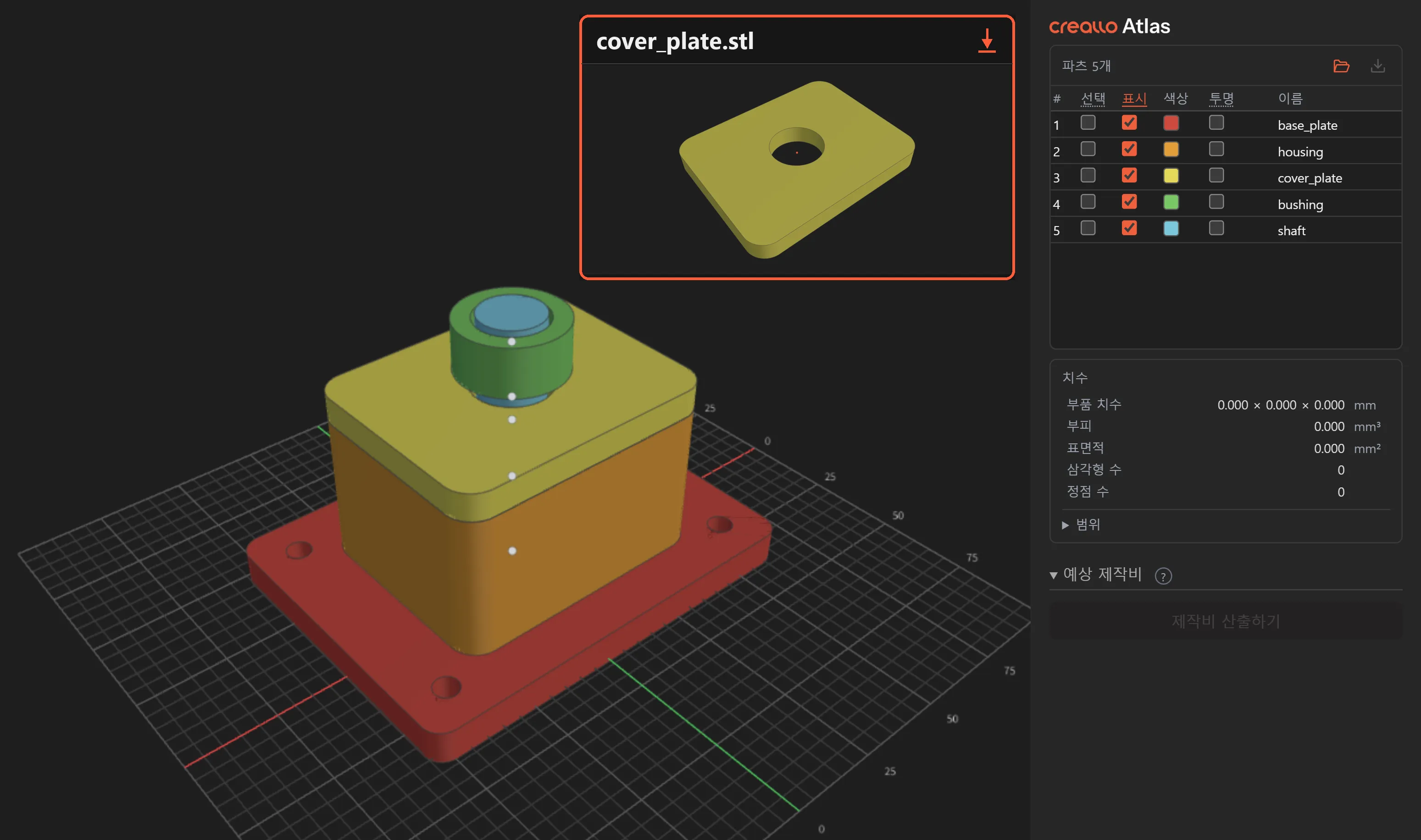This screenshot has width=1421, height=840.
Task: Hide the base_plate part
Action: click(x=1129, y=123)
